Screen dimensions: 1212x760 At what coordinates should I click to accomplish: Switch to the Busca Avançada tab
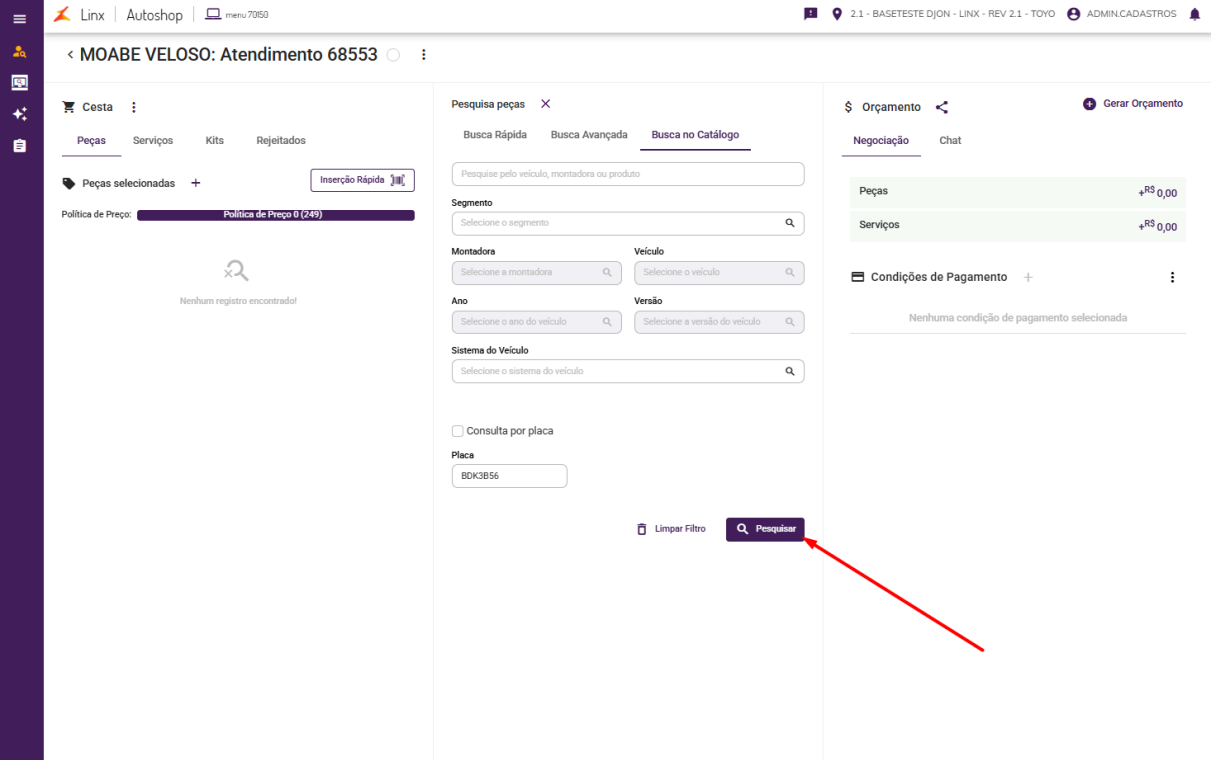(589, 135)
